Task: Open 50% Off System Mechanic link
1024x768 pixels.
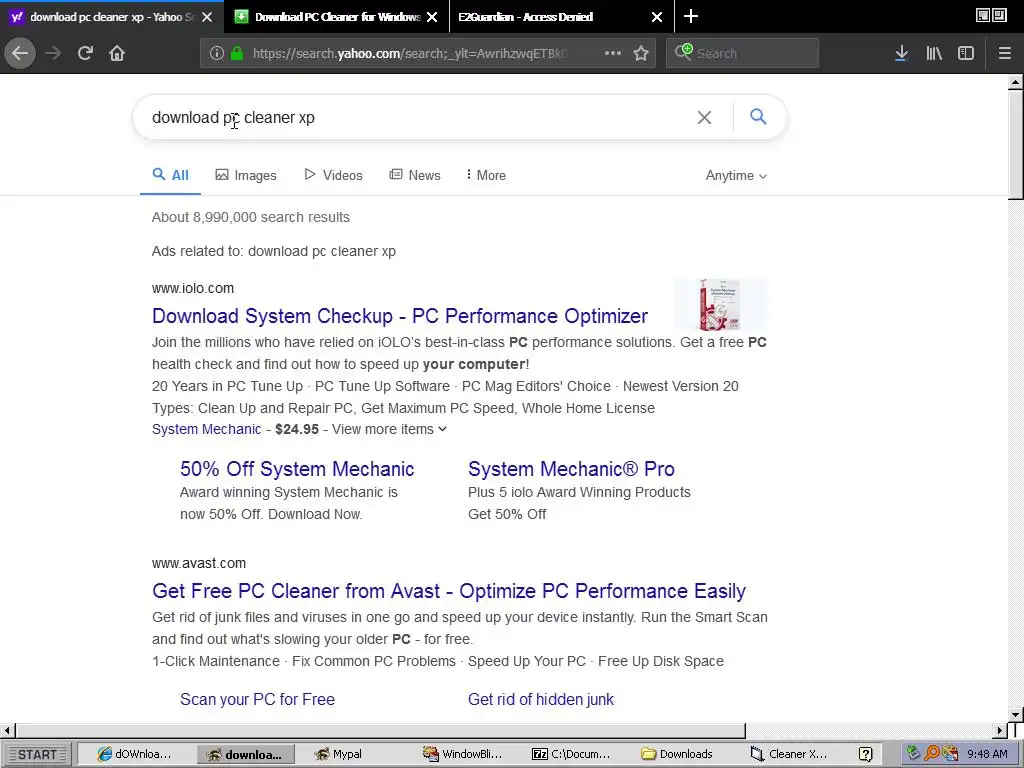Action: (x=297, y=469)
